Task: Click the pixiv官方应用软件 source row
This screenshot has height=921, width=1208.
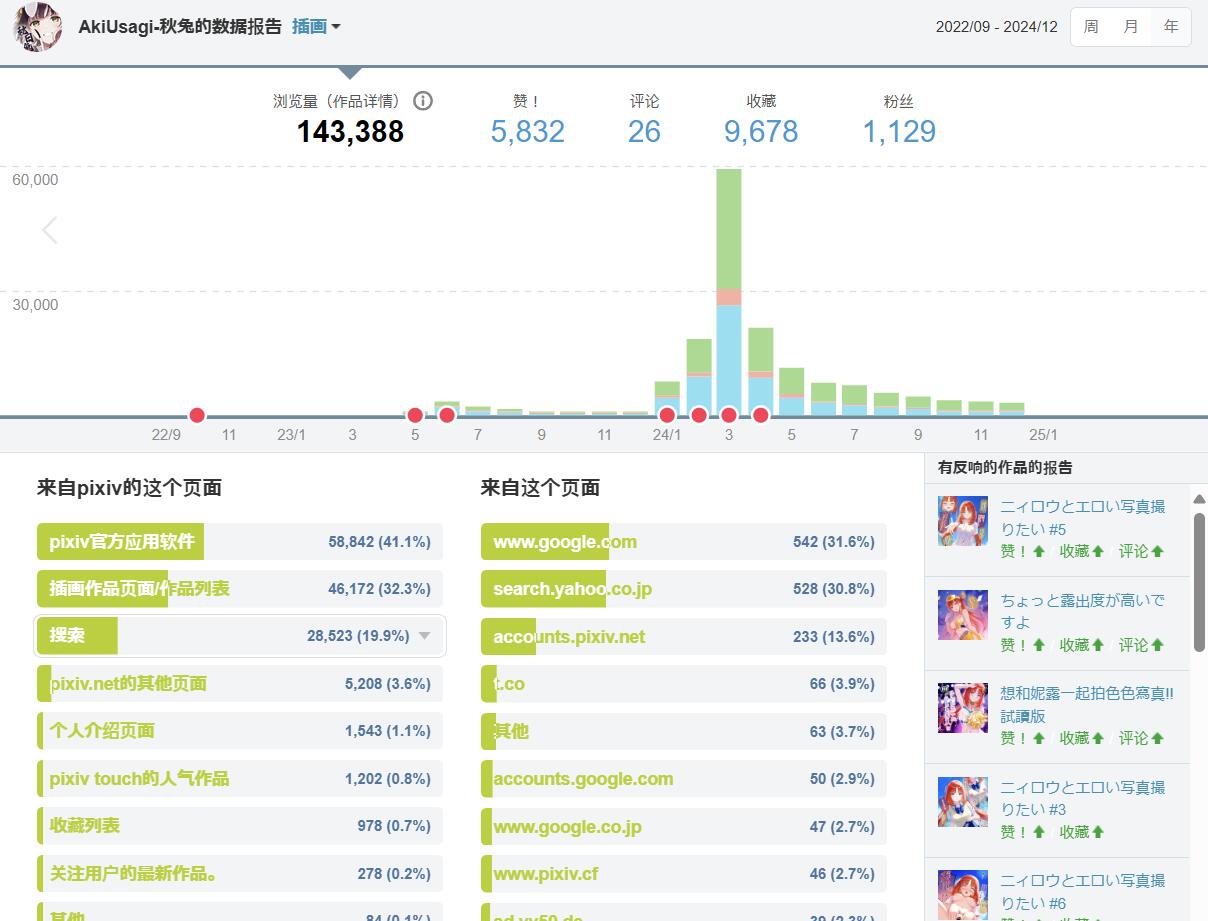Action: (x=240, y=542)
